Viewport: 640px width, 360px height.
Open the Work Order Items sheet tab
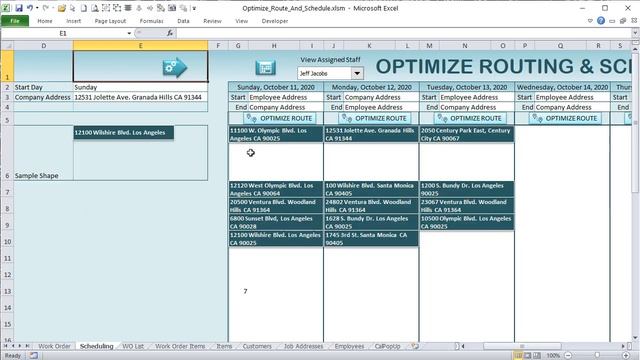(180, 346)
